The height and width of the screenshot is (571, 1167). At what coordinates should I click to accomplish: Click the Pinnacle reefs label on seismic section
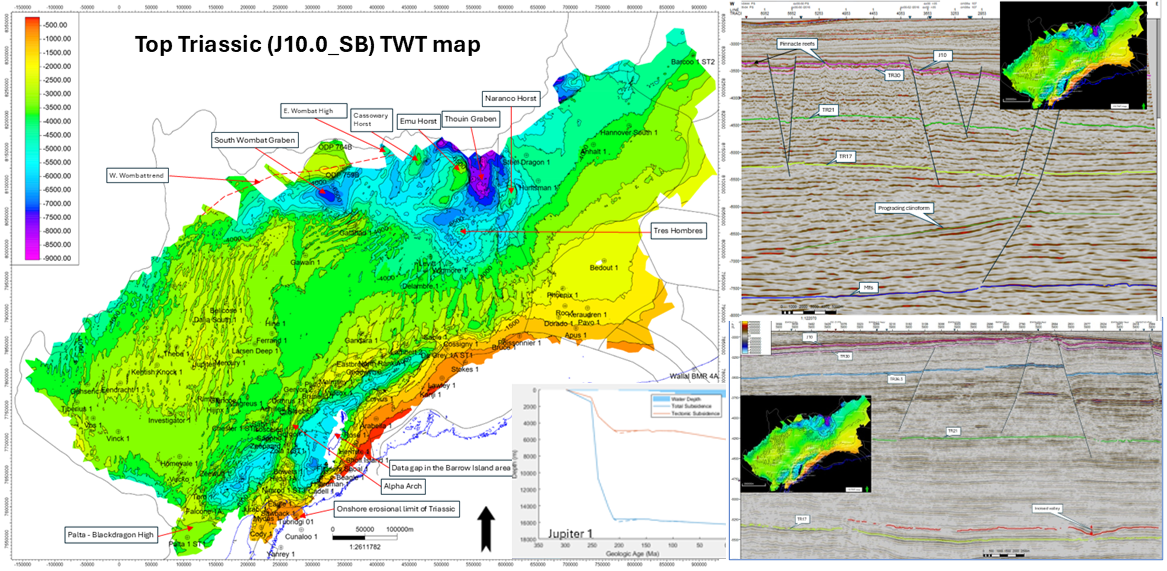[x=794, y=45]
